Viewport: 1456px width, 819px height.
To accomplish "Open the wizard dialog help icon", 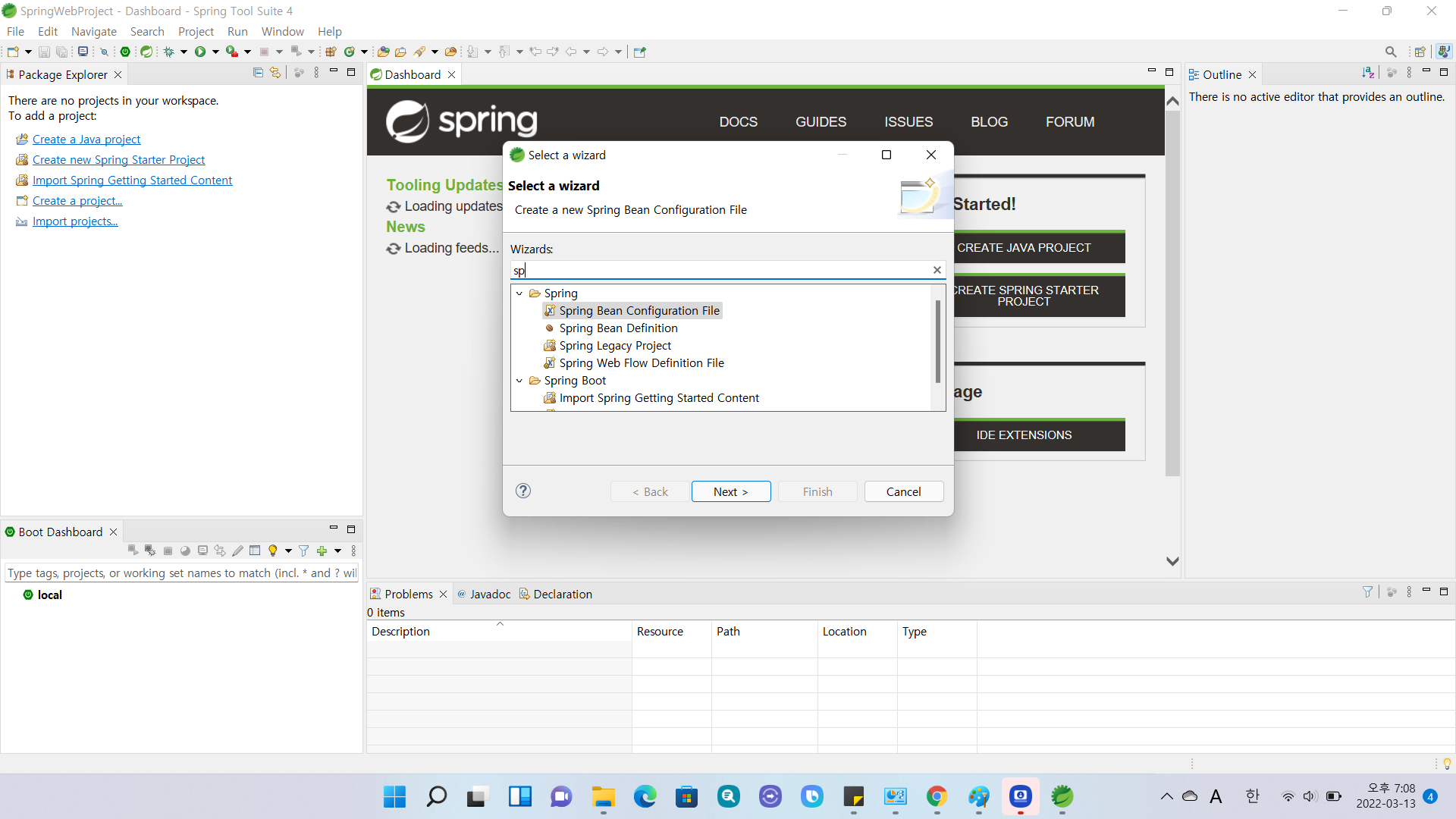I will (x=523, y=491).
